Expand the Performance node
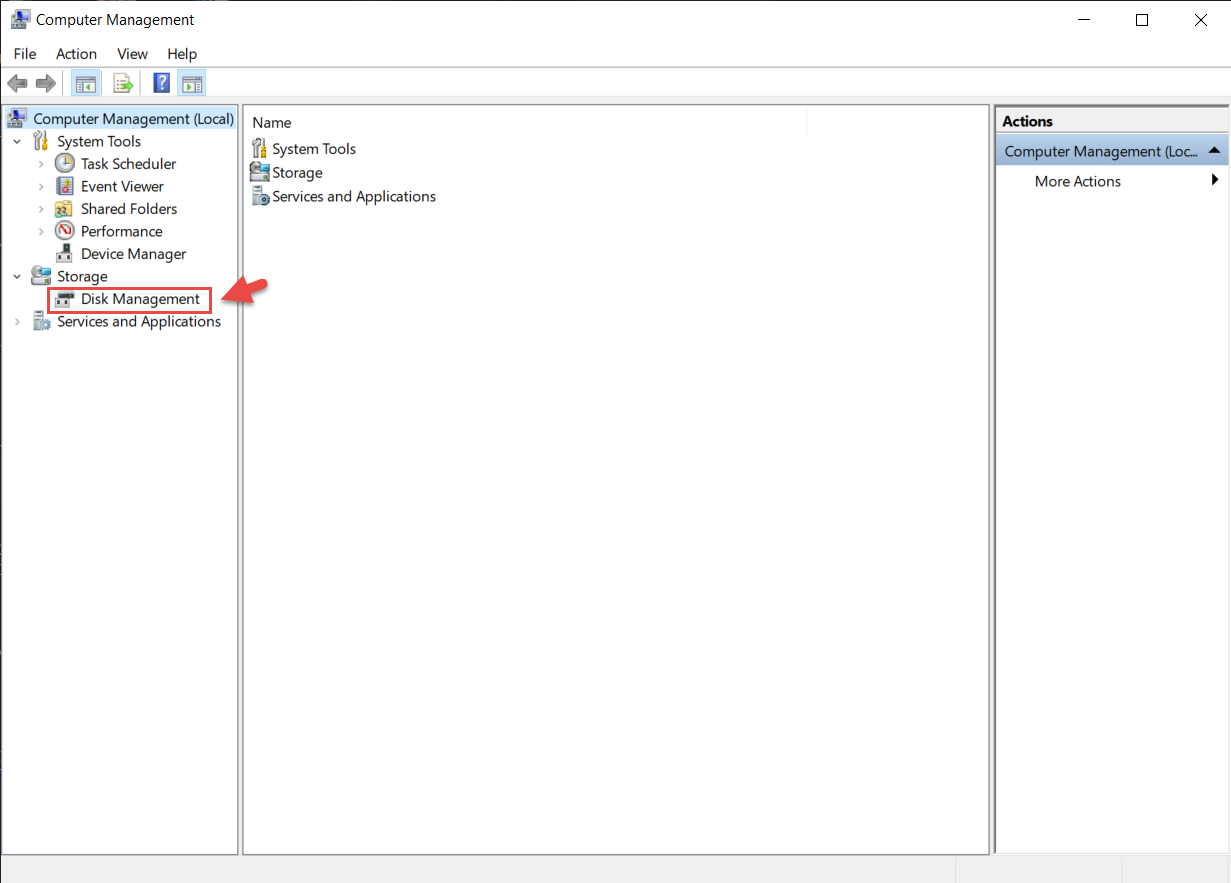 (41, 231)
